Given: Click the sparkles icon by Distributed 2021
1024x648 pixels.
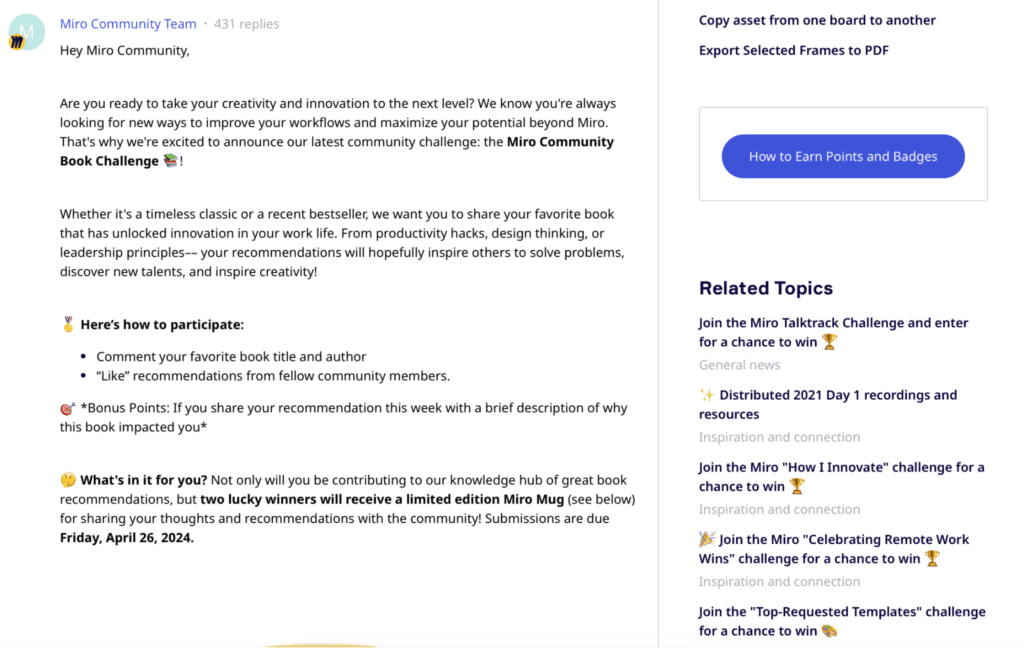Looking at the screenshot, I should pos(707,395).
